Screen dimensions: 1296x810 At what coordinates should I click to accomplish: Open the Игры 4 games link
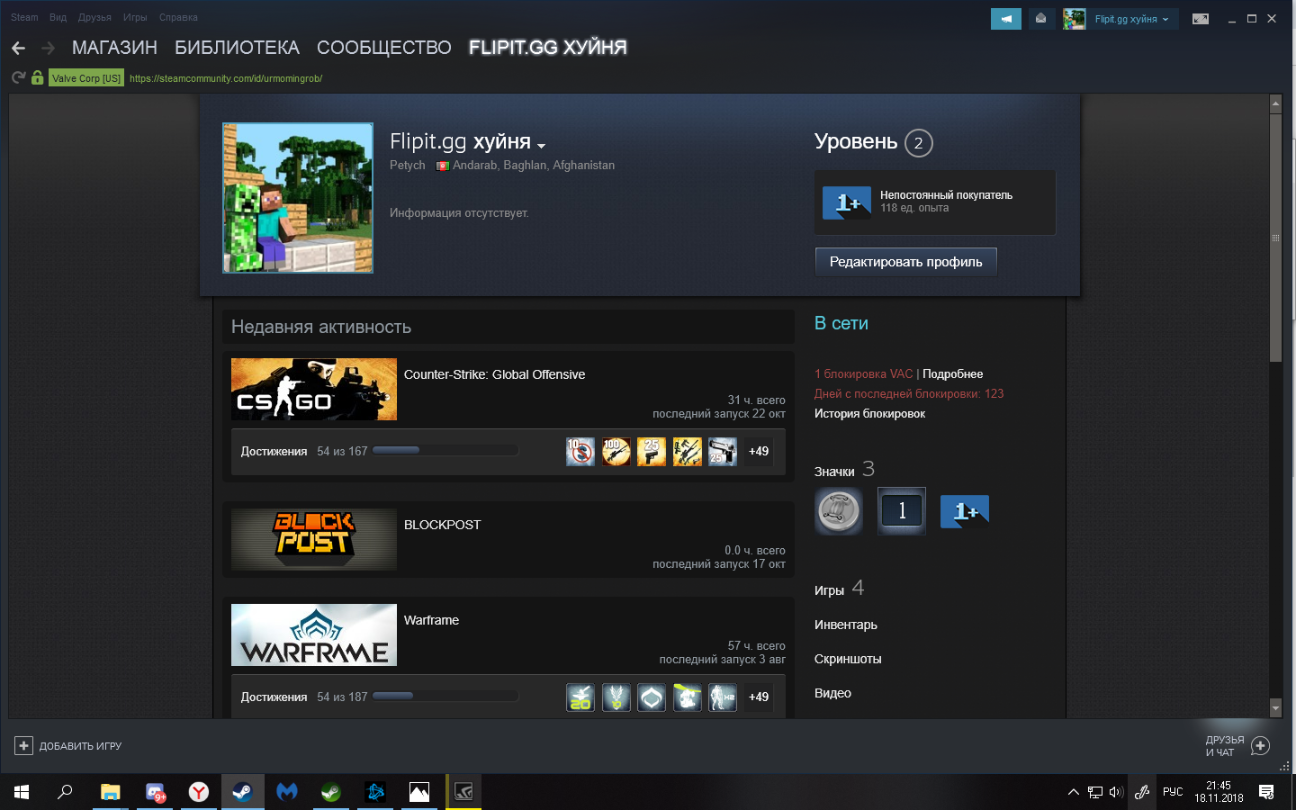pyautogui.click(x=839, y=590)
